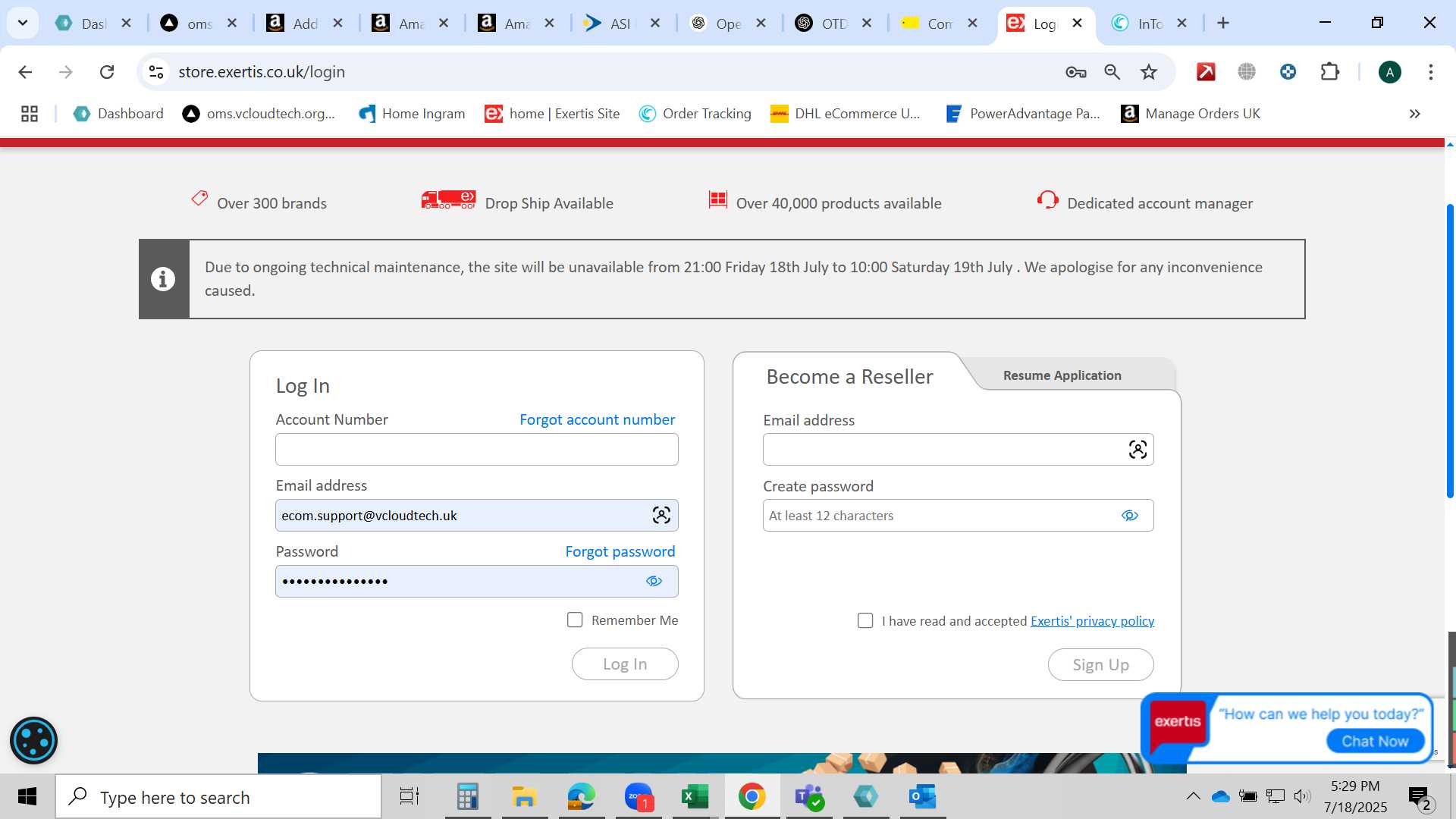Click the Windows taskbar search box
The width and height of the screenshot is (1456, 819).
point(218,797)
